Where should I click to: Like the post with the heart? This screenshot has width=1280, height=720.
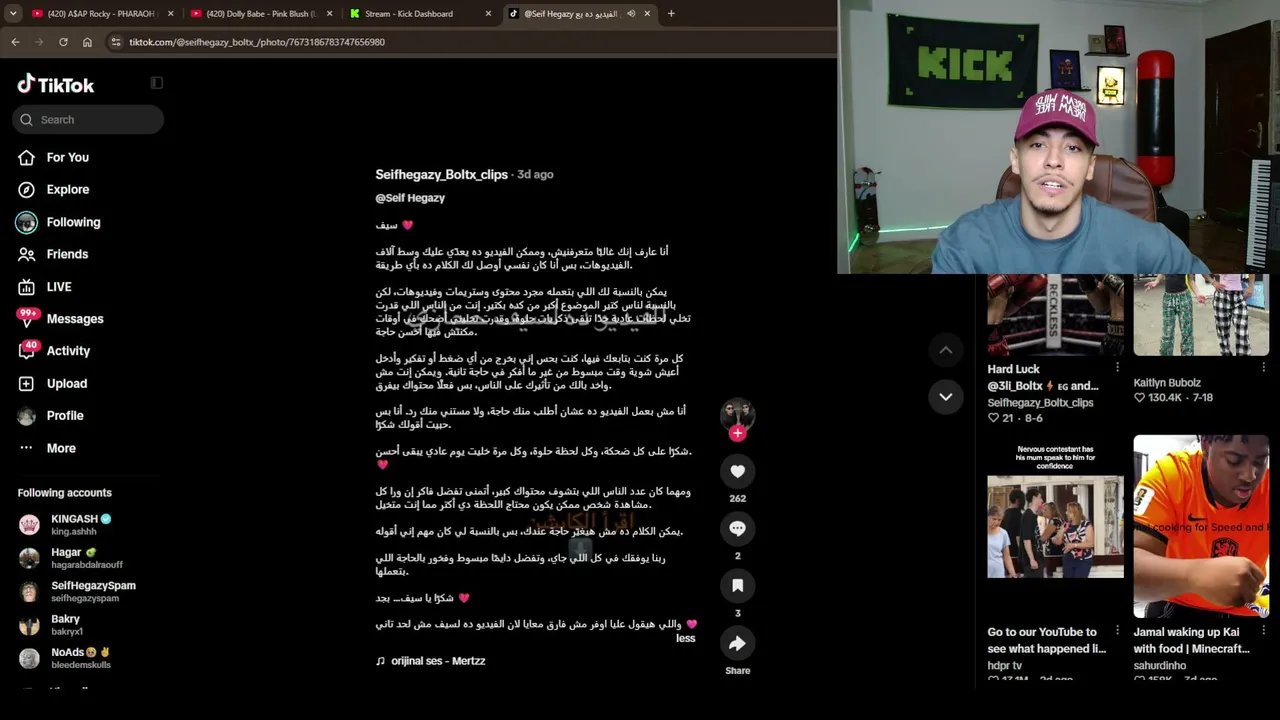[737, 471]
